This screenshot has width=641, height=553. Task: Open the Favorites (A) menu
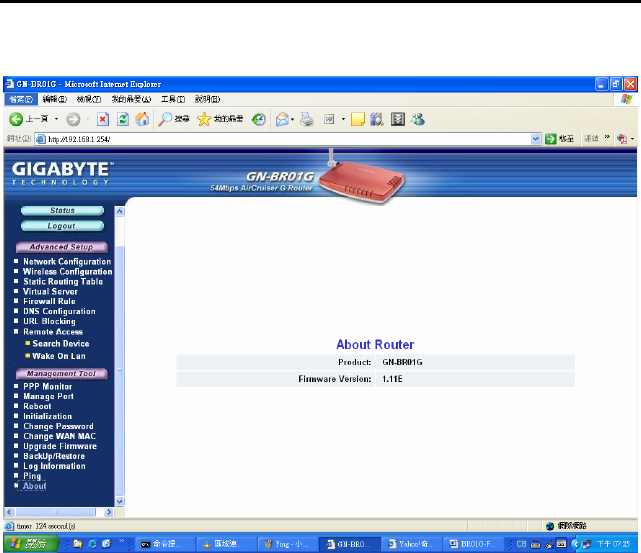[x=131, y=99]
